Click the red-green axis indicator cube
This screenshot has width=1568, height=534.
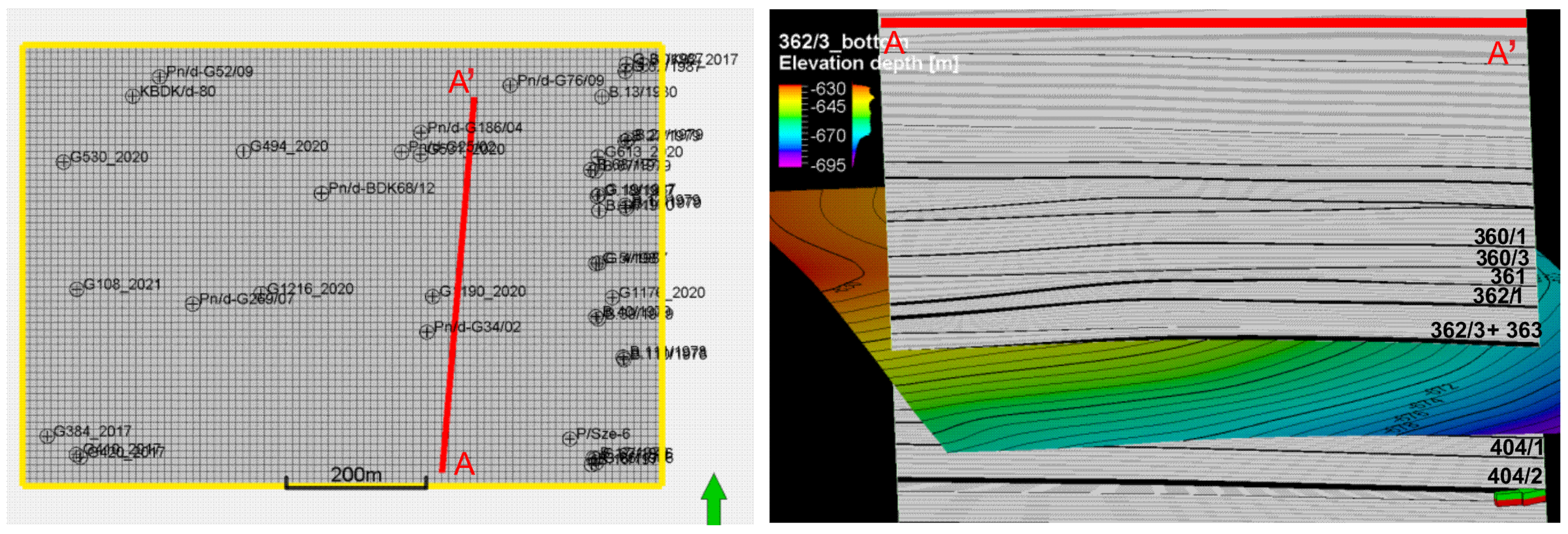point(1520,498)
